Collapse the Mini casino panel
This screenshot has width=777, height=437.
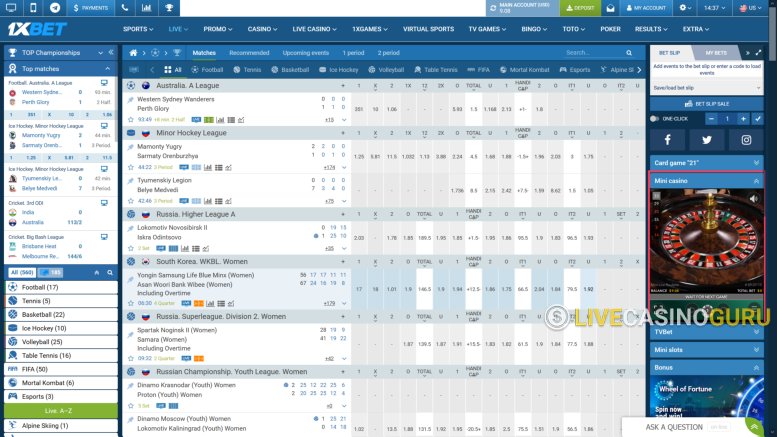point(707,181)
